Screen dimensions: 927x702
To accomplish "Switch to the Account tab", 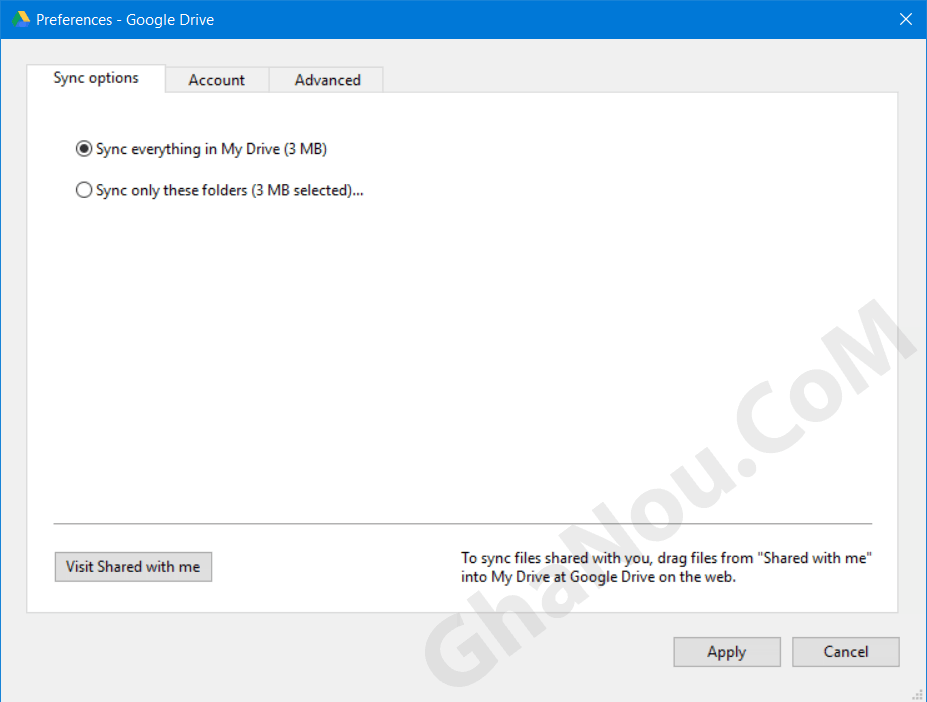I will click(216, 80).
